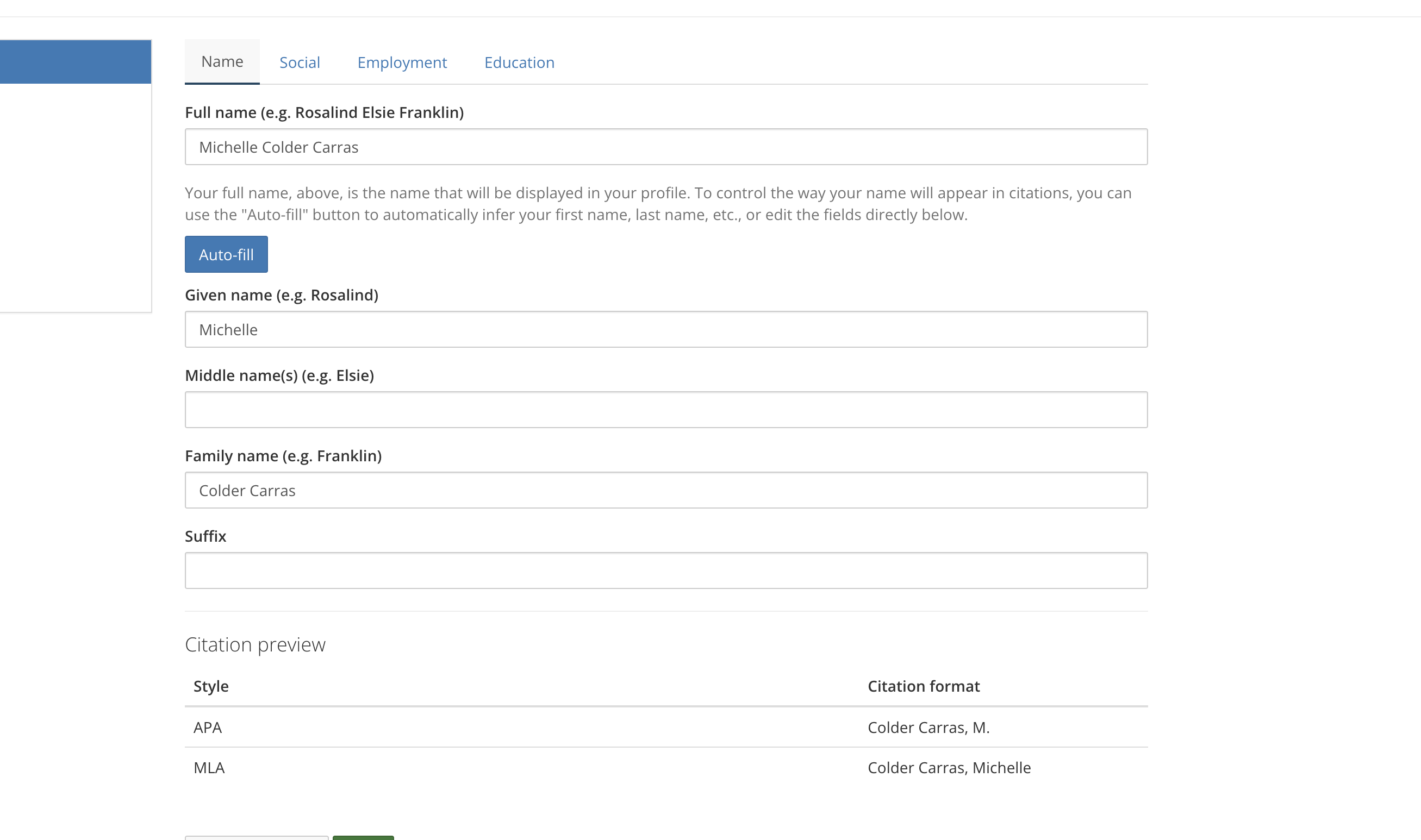The width and height of the screenshot is (1421, 840).
Task: Select the Family name text box
Action: 666,490
